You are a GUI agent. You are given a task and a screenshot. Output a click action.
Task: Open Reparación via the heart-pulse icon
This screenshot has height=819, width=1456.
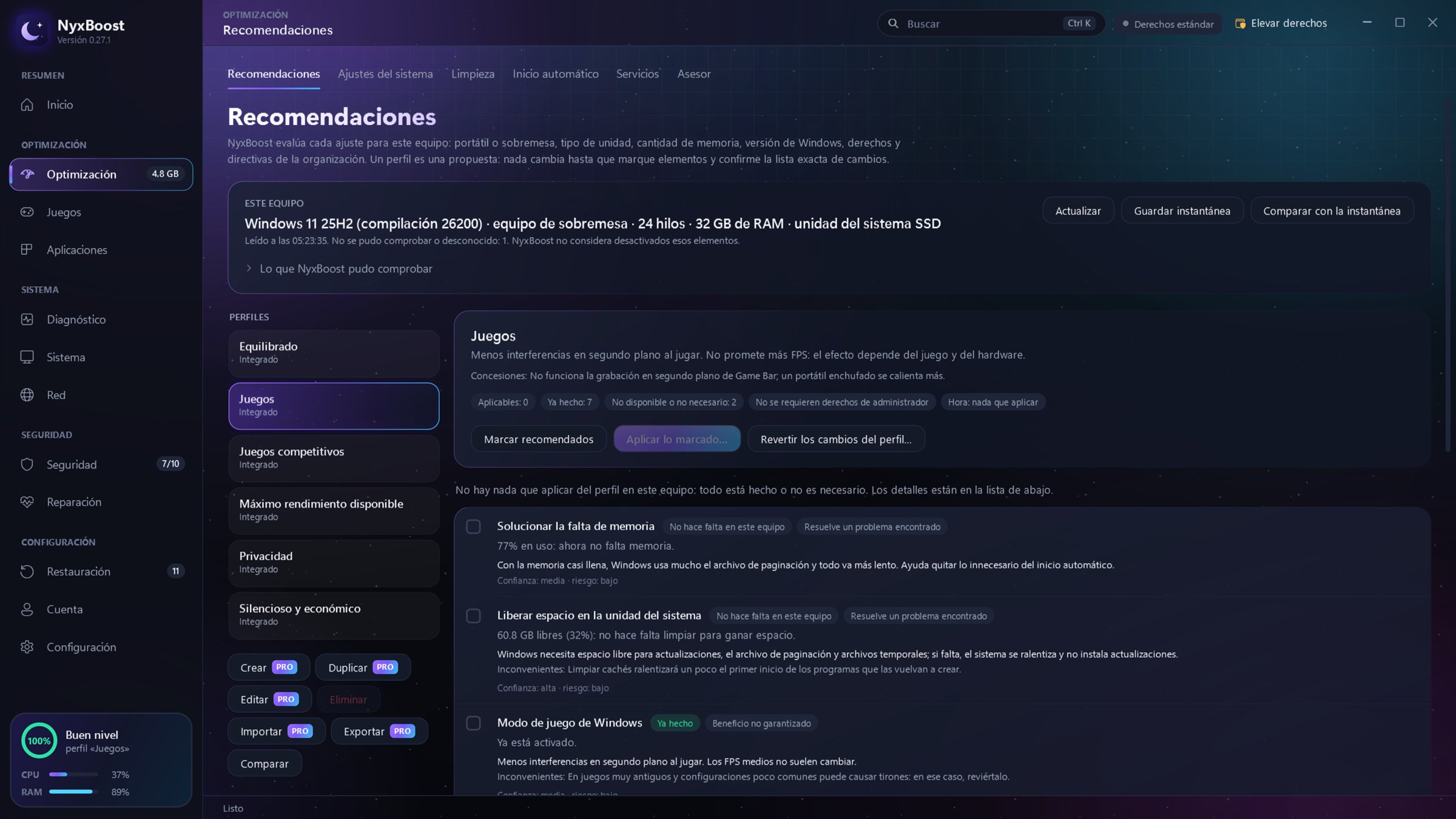(x=27, y=502)
